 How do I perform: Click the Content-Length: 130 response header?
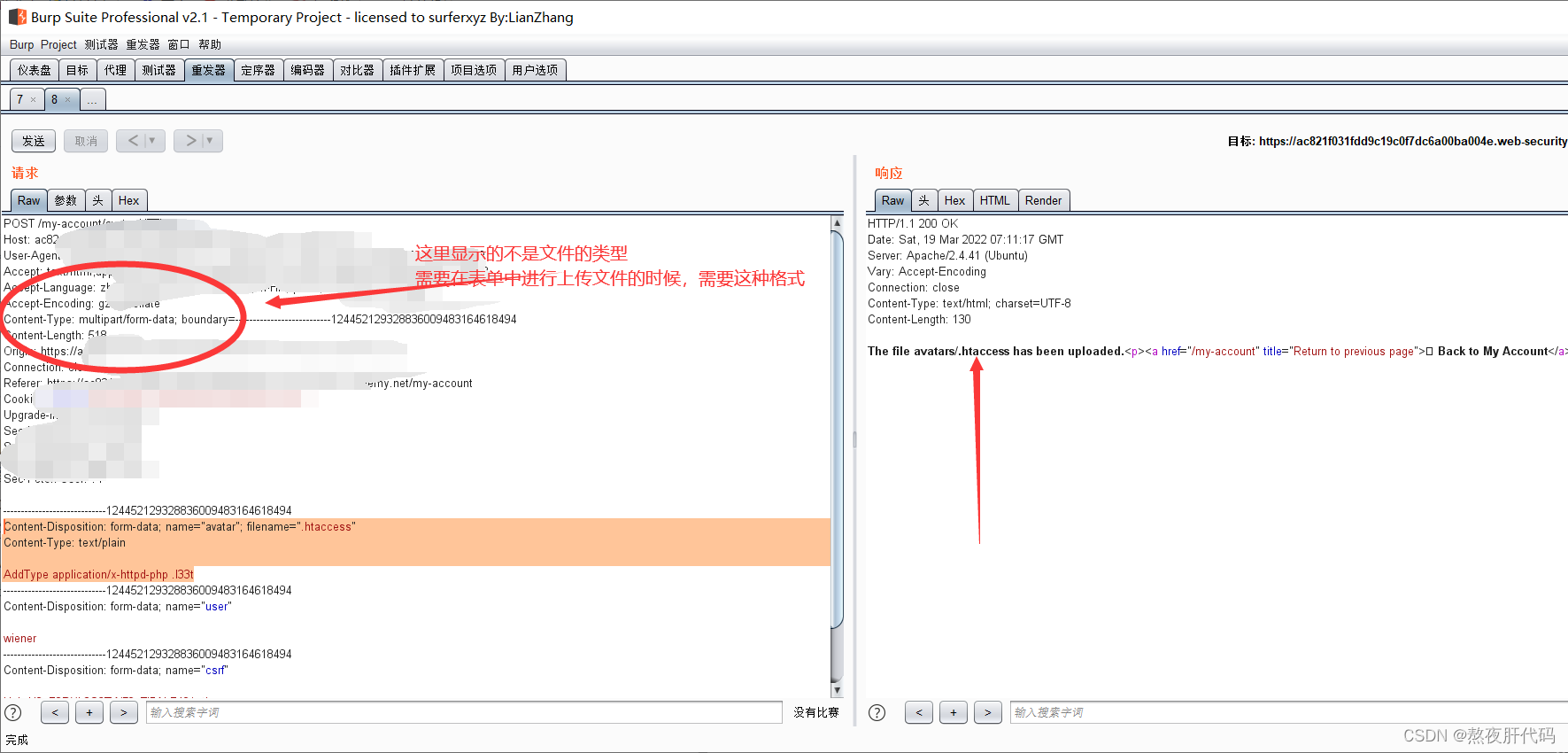tap(919, 320)
